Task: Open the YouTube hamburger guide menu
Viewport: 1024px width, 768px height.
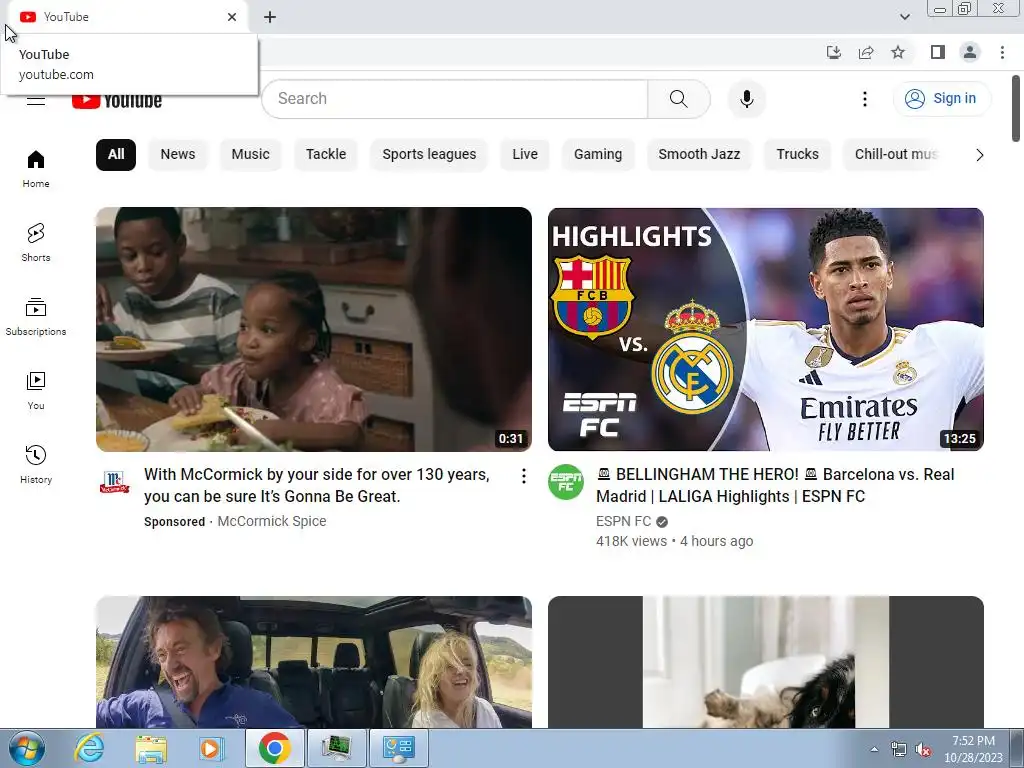Action: point(36,101)
